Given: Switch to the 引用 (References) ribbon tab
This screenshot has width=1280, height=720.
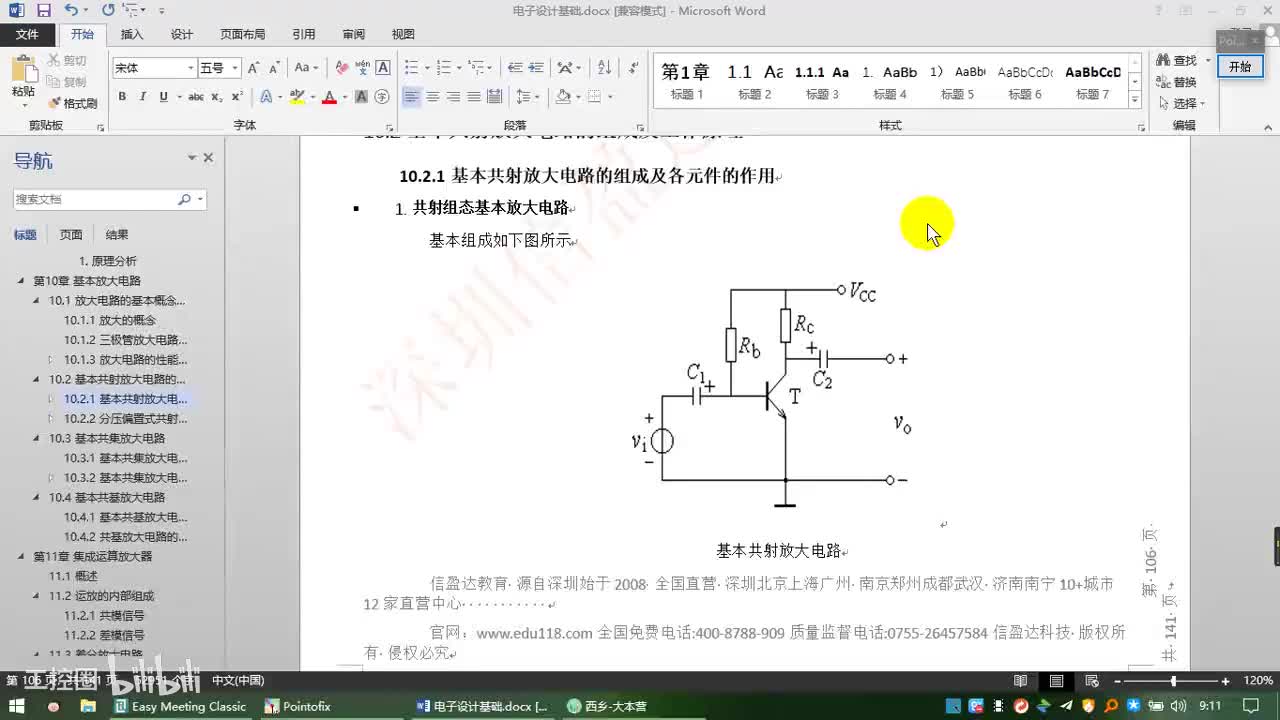Looking at the screenshot, I should [x=304, y=34].
